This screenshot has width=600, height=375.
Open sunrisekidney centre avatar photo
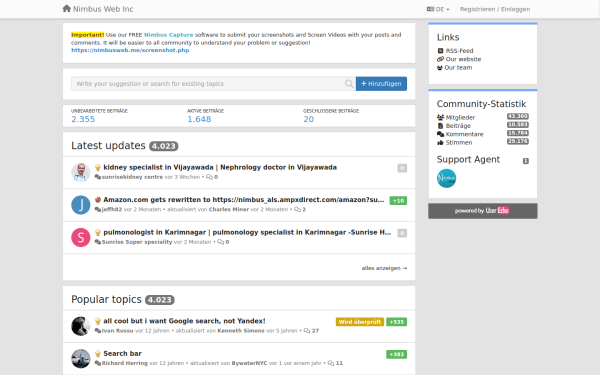click(x=81, y=172)
